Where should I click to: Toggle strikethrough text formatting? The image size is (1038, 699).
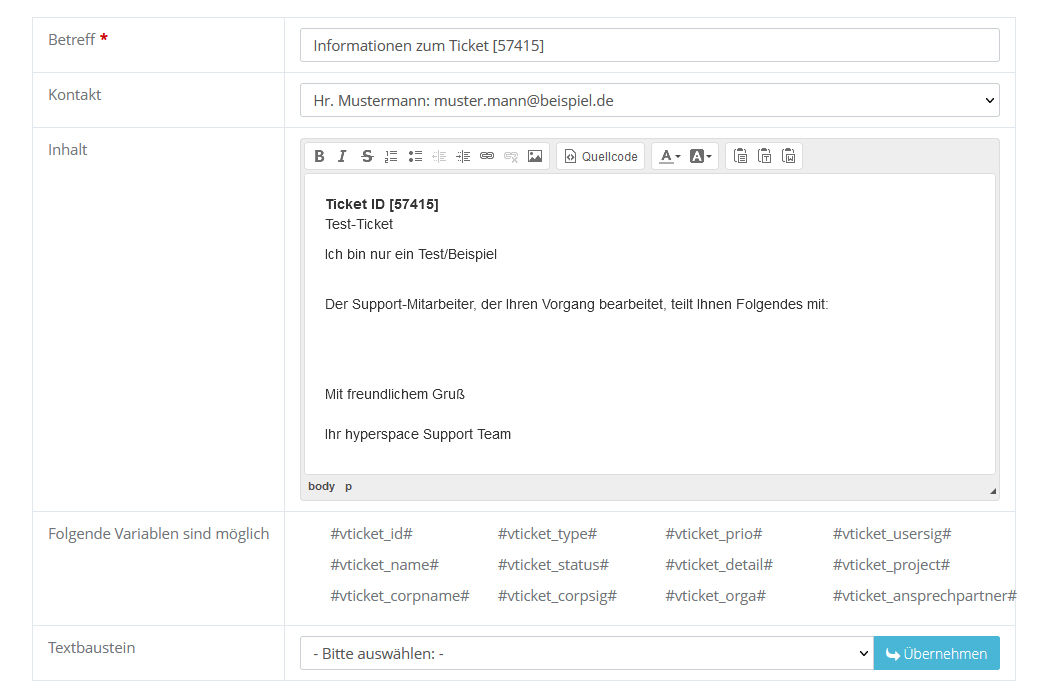367,156
